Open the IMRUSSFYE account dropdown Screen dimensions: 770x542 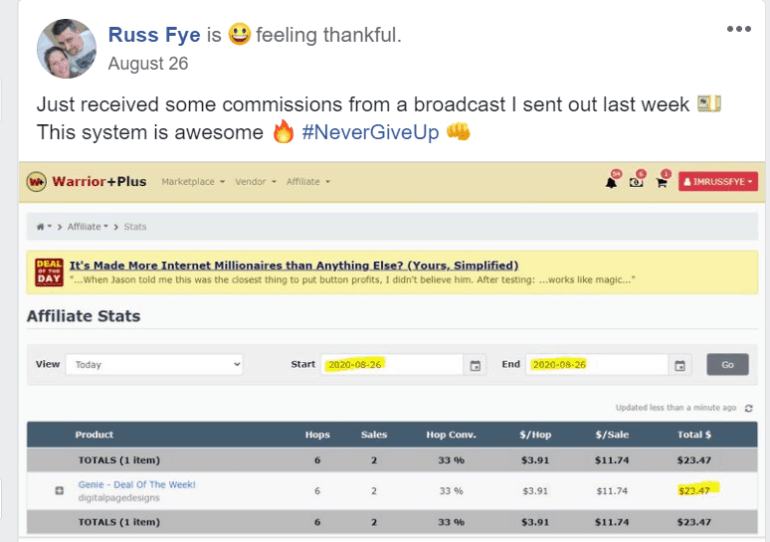point(718,182)
